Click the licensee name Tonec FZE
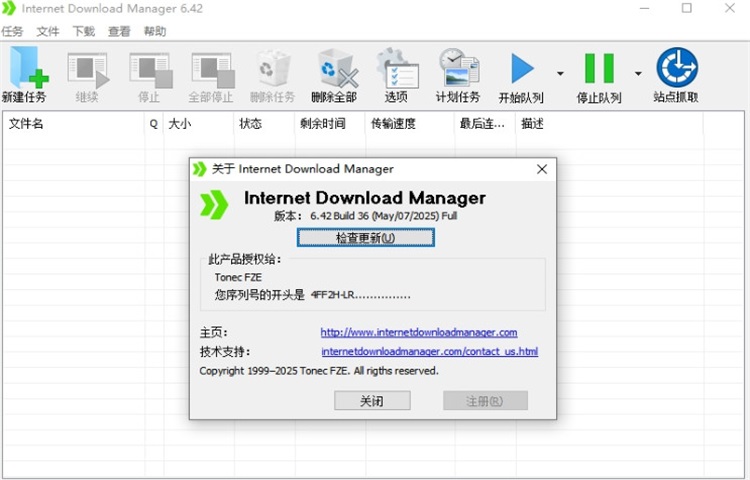750x480 pixels. pyautogui.click(x=238, y=277)
